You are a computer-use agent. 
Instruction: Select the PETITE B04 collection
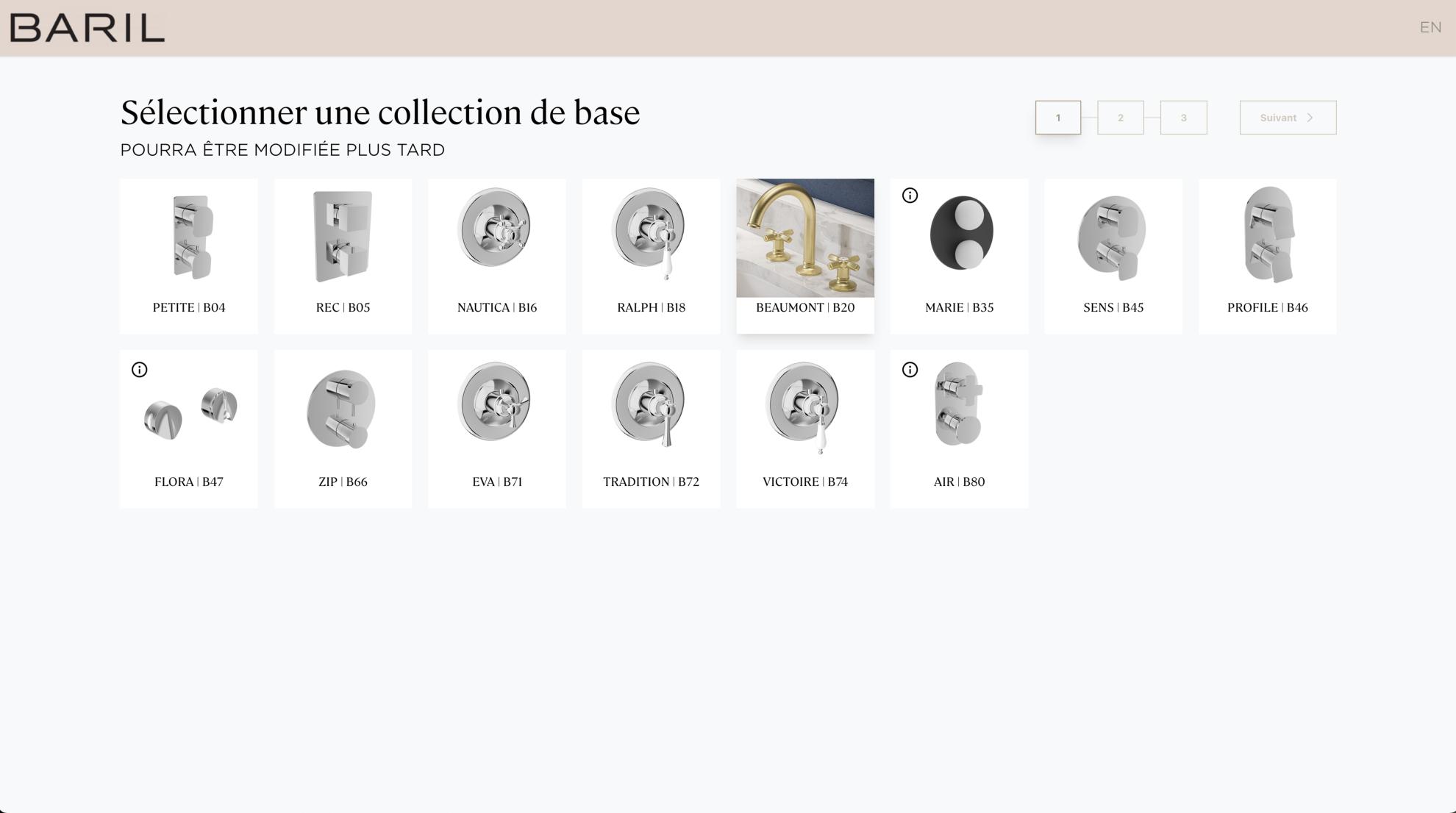pyautogui.click(x=189, y=255)
